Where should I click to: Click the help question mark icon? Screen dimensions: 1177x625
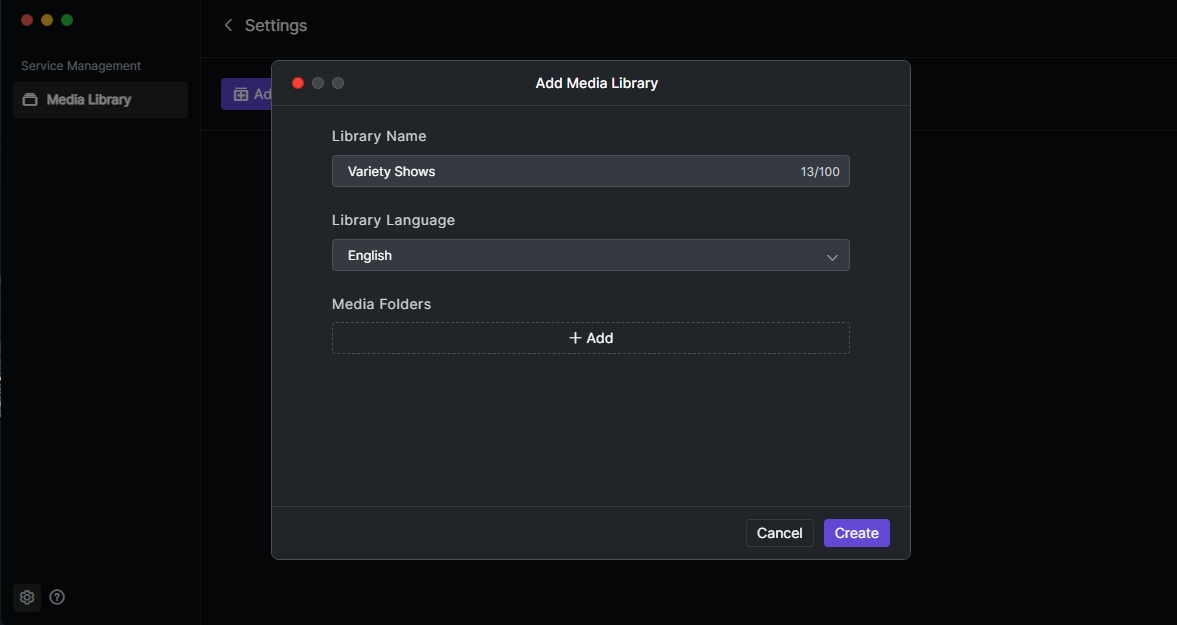[57, 597]
